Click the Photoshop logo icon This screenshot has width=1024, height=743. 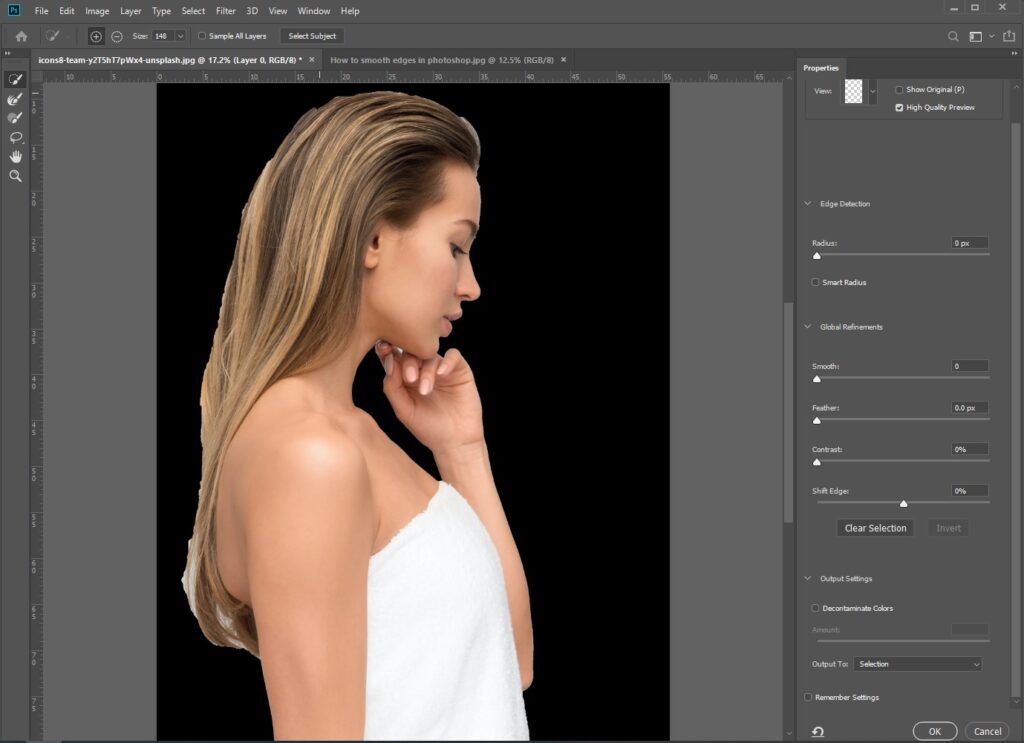click(x=14, y=10)
